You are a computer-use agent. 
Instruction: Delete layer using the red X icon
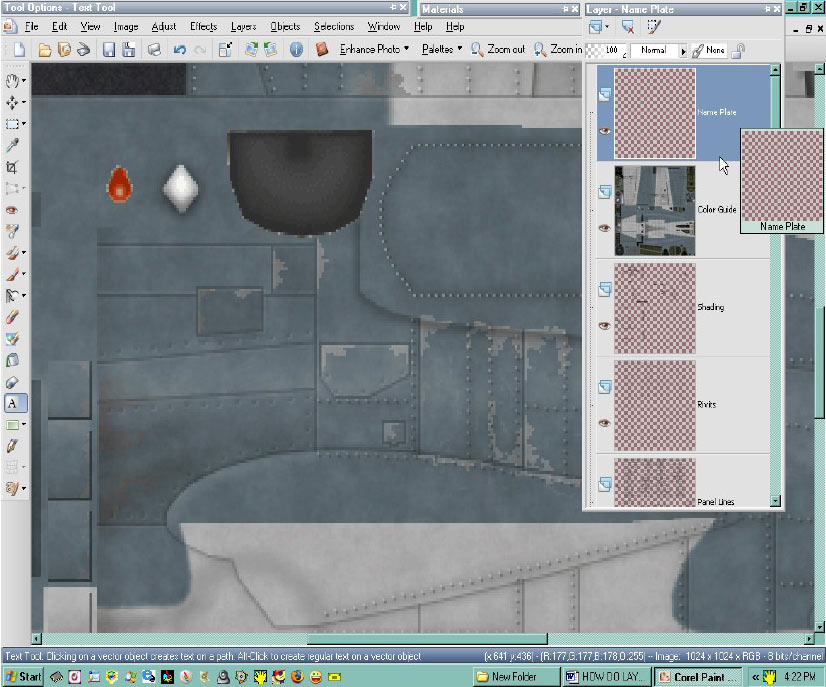627,27
